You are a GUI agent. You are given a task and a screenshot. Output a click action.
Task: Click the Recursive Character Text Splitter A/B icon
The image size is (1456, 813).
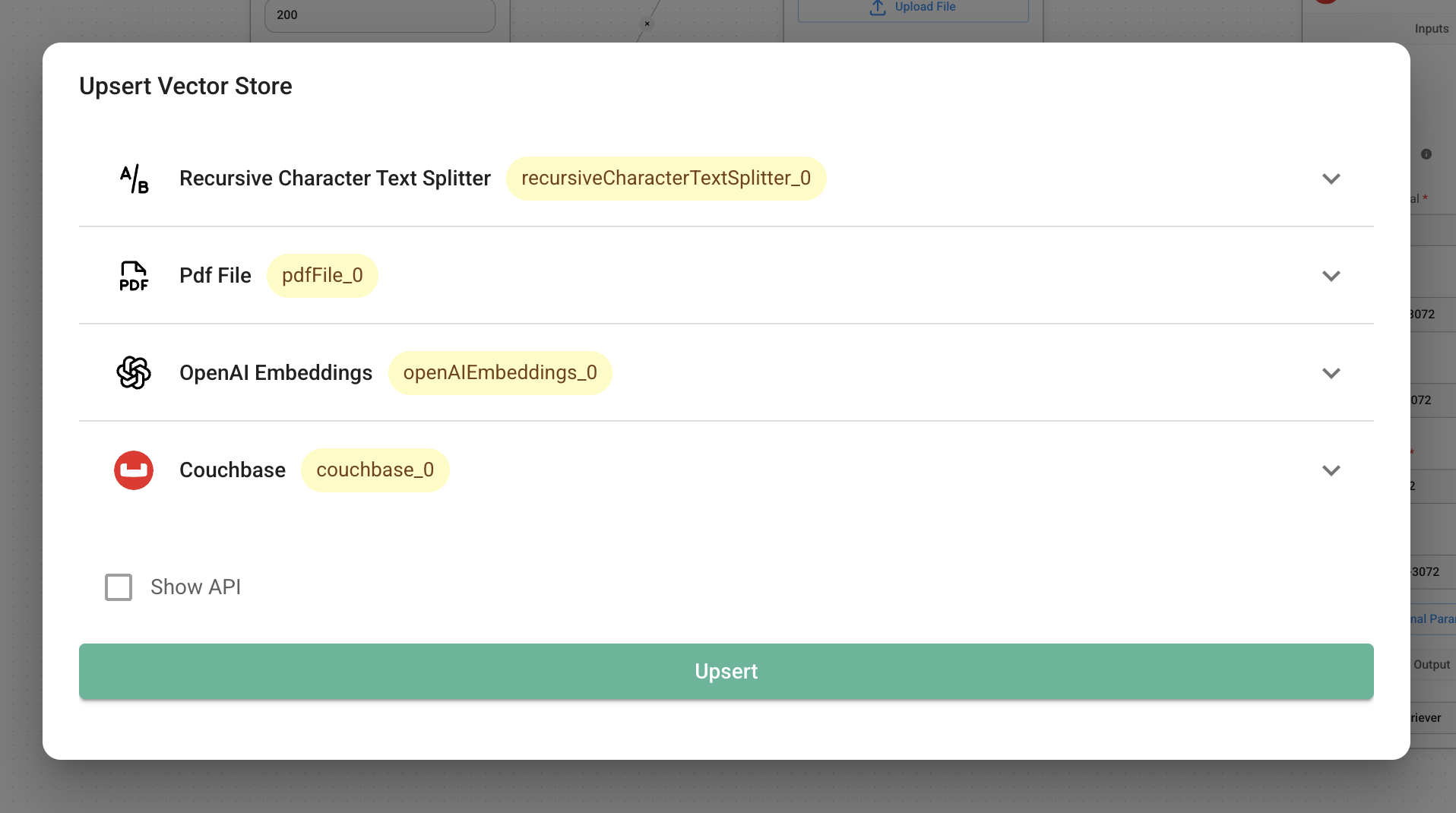(134, 179)
